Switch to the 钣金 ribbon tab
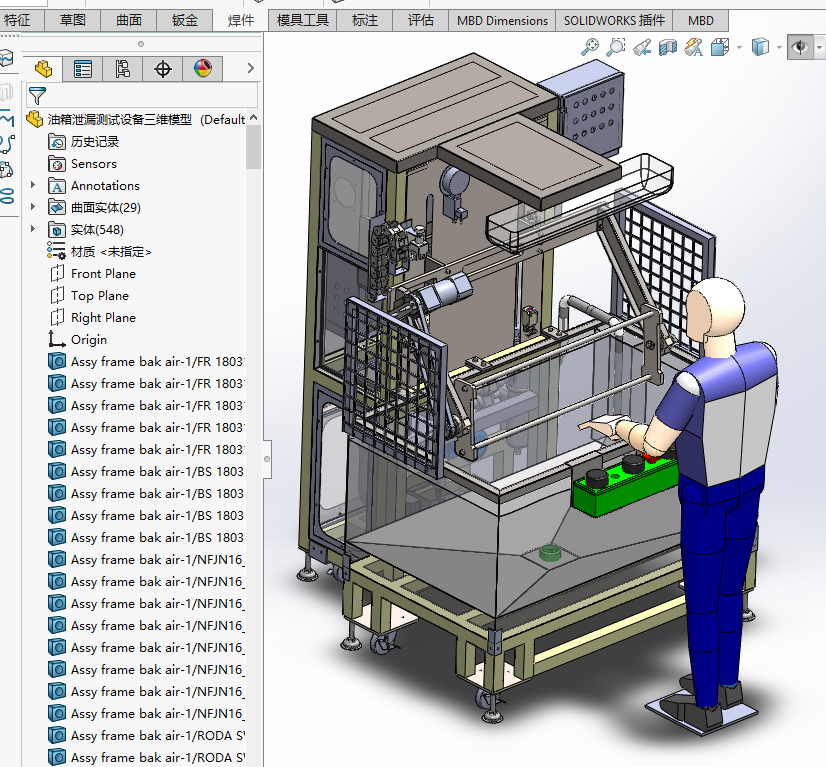 185,20
